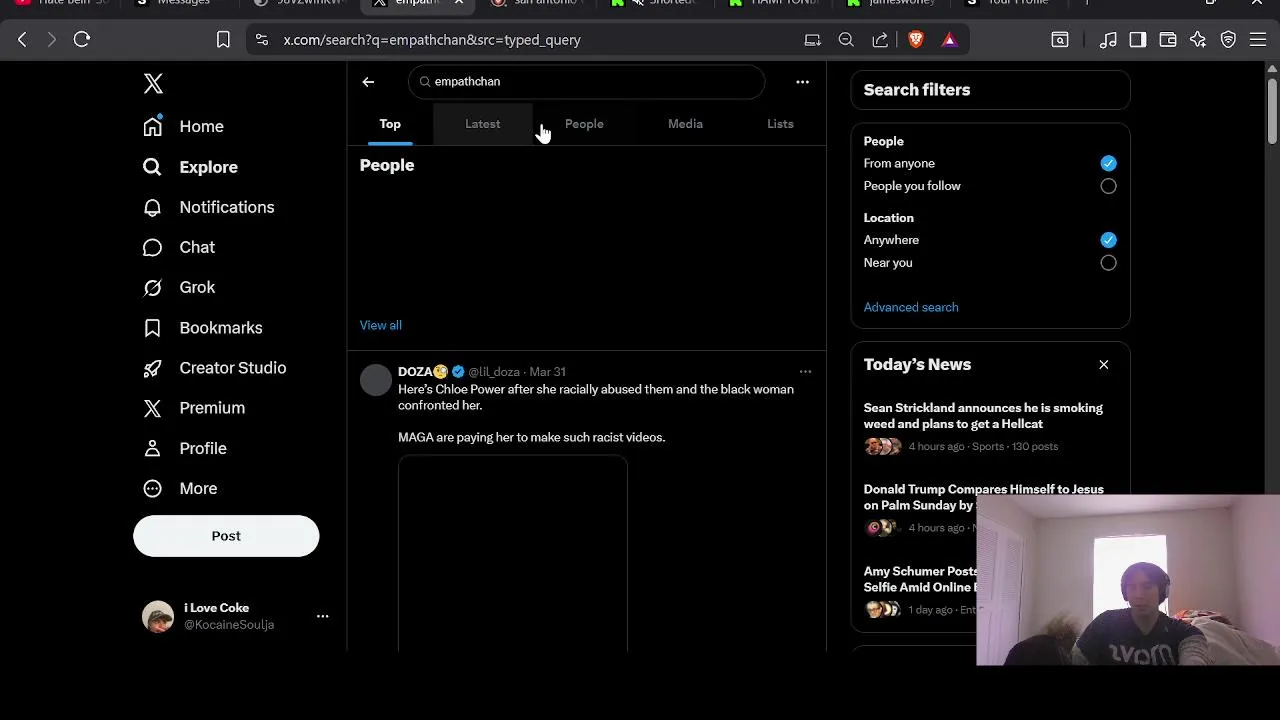Open Sean Strickland news headline
This screenshot has height=720, width=1280.
983,416
